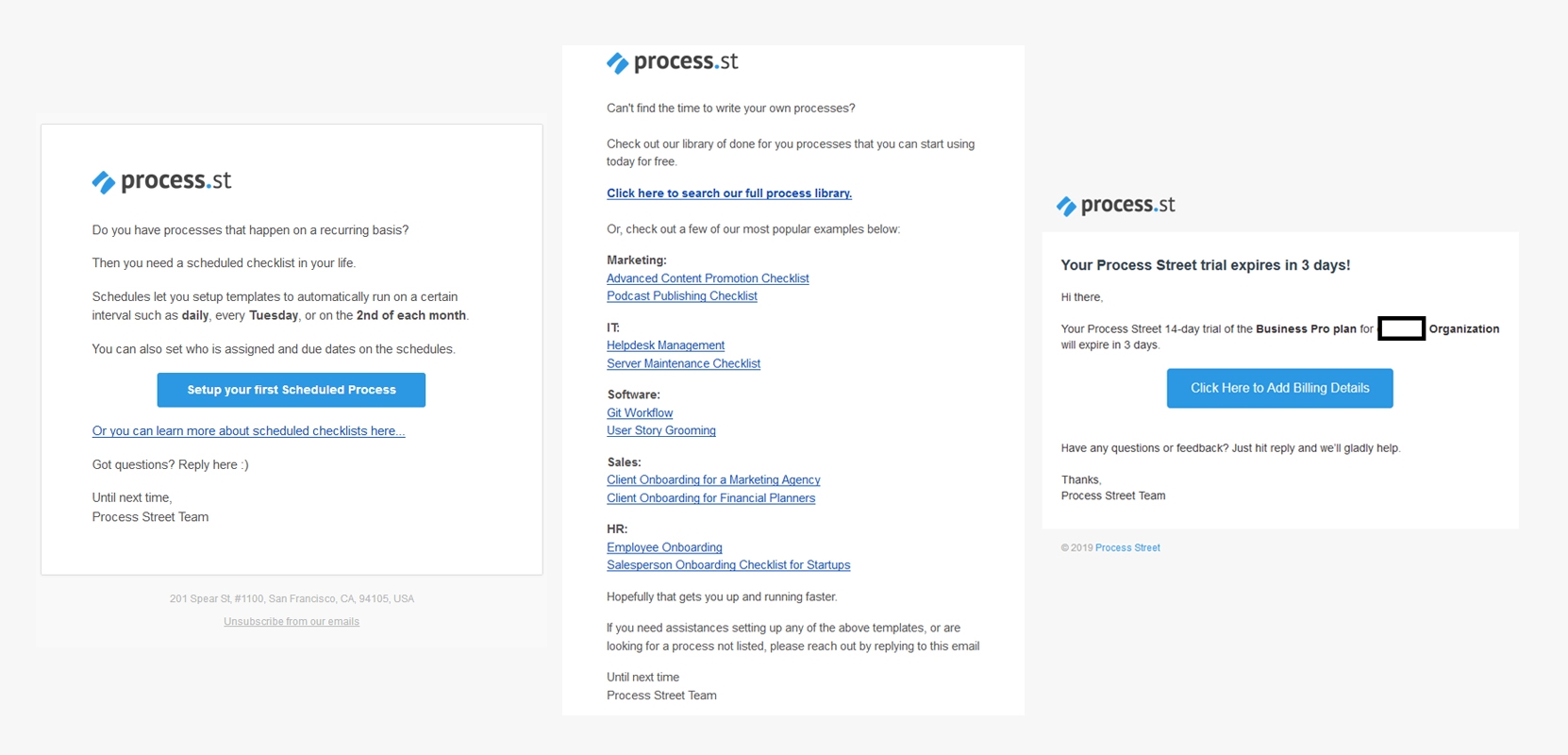1568x755 pixels.
Task: Open the Helpdesk Management template
Action: tap(665, 344)
